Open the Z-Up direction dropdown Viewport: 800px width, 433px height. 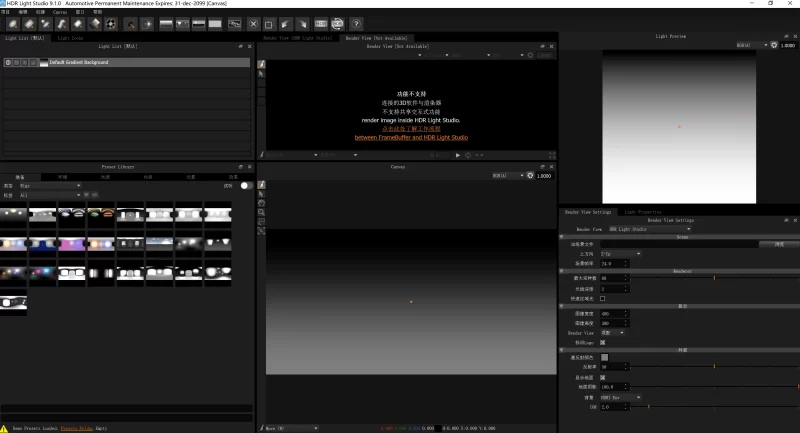[620, 253]
